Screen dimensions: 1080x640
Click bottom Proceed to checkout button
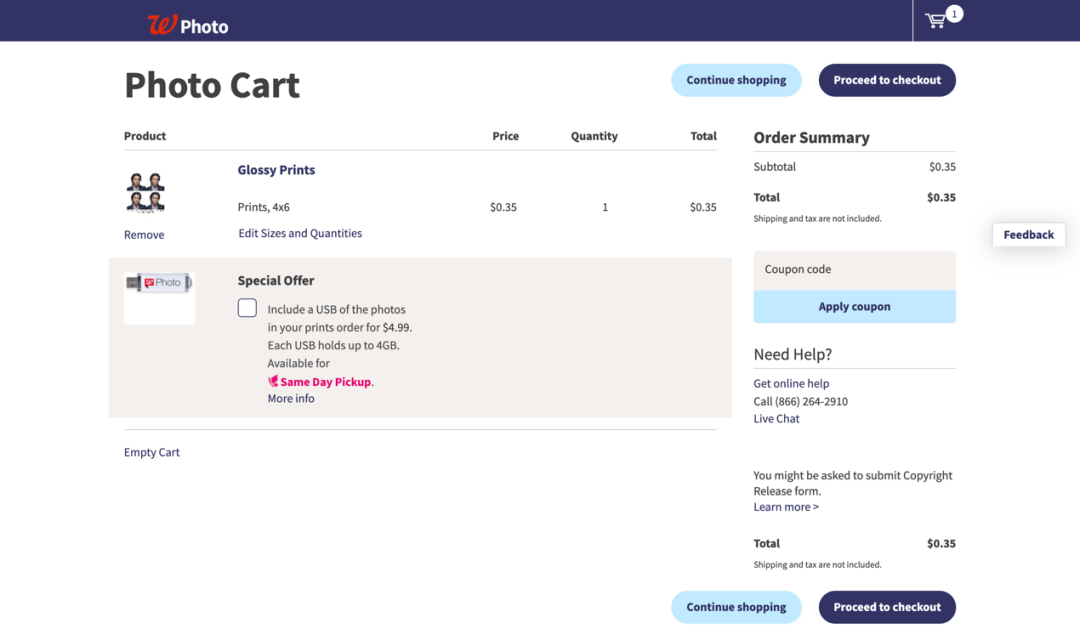tap(887, 607)
